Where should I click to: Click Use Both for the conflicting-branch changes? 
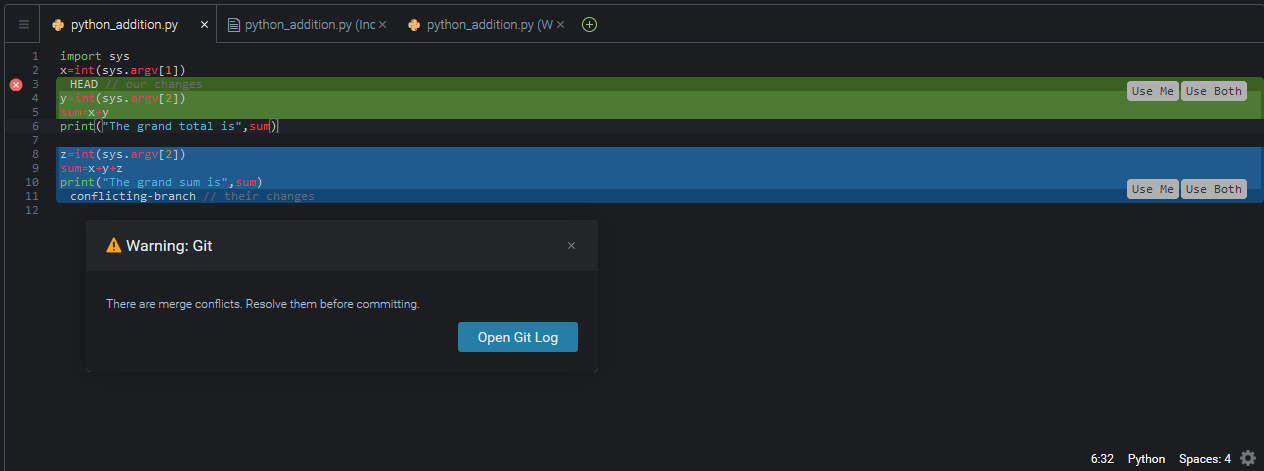pos(1213,189)
